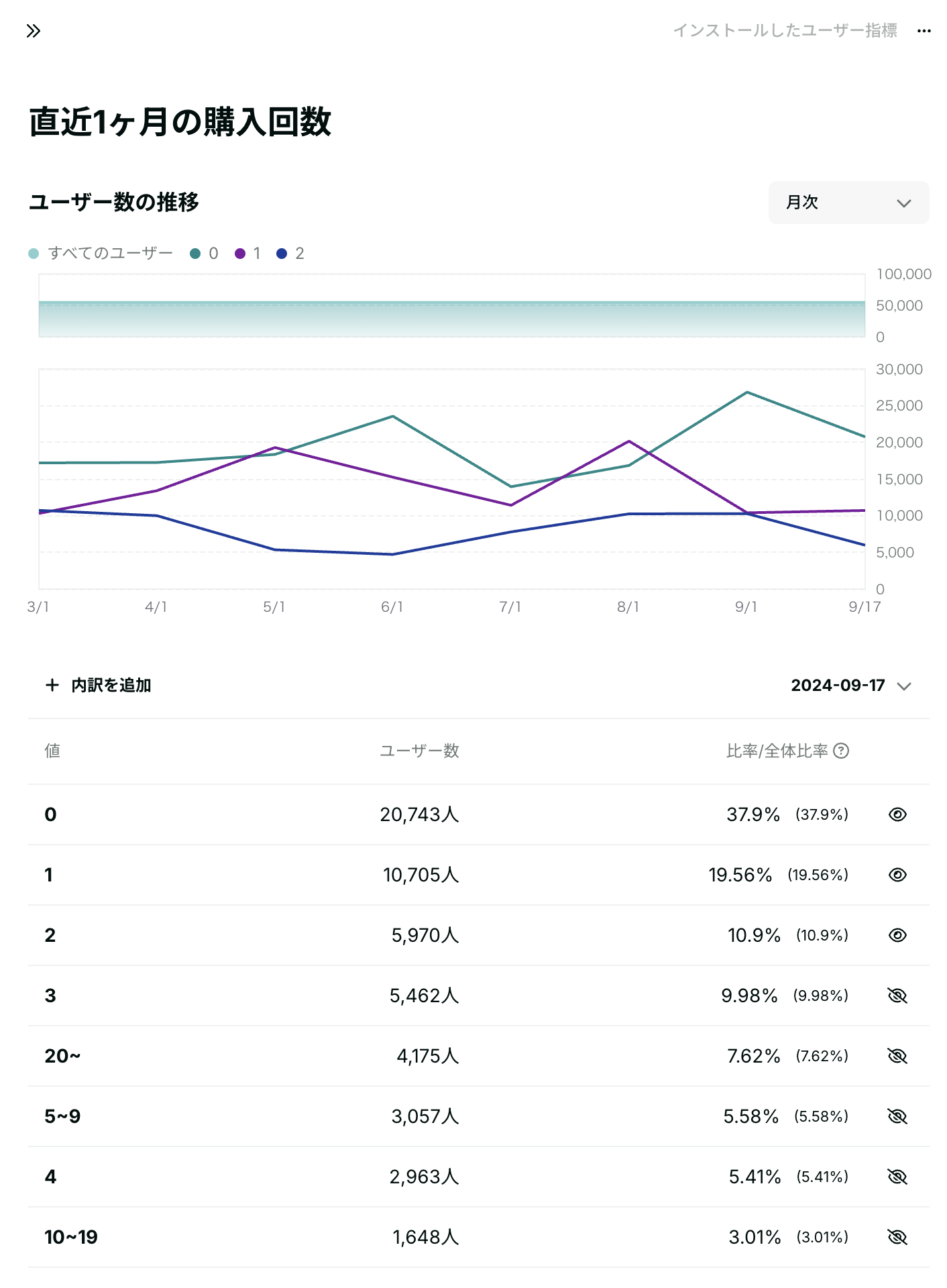Show row 5~9 via crossed-eye icon
The height and width of the screenshot is (1288, 947).
897,1116
